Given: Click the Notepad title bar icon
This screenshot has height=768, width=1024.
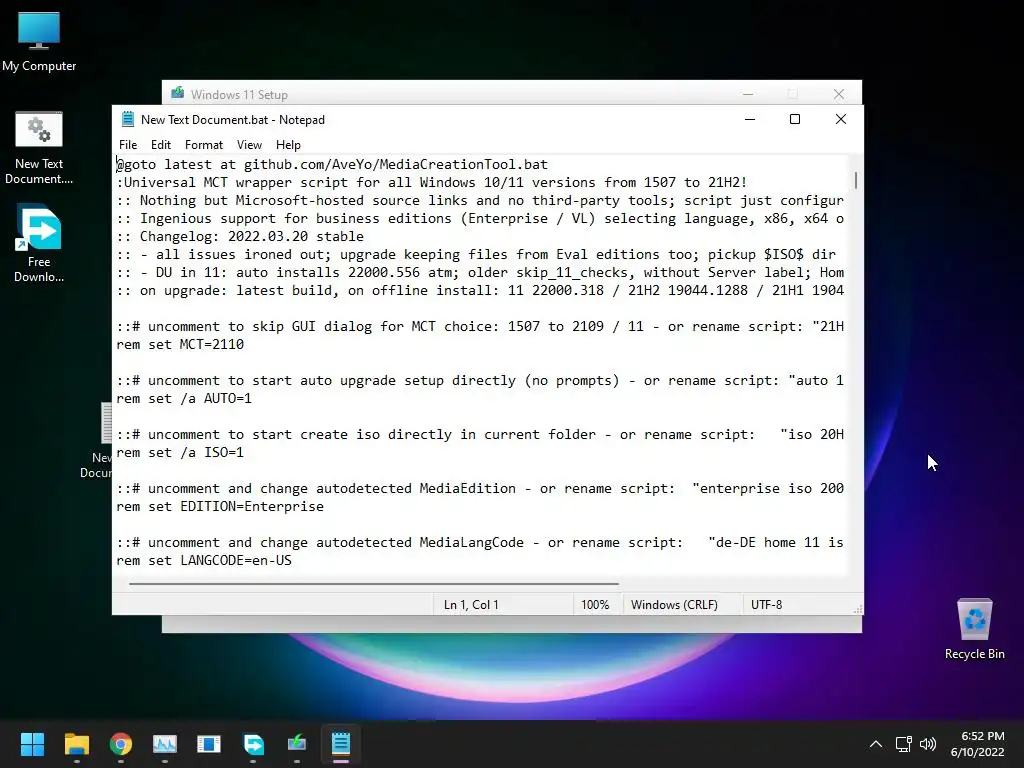Looking at the screenshot, I should tap(128, 120).
